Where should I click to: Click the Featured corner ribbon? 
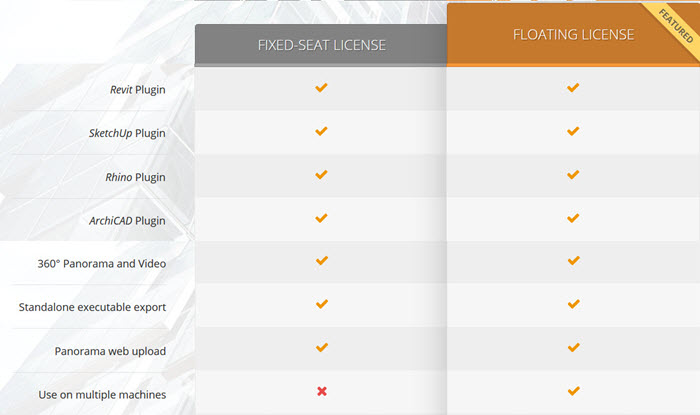pos(676,26)
